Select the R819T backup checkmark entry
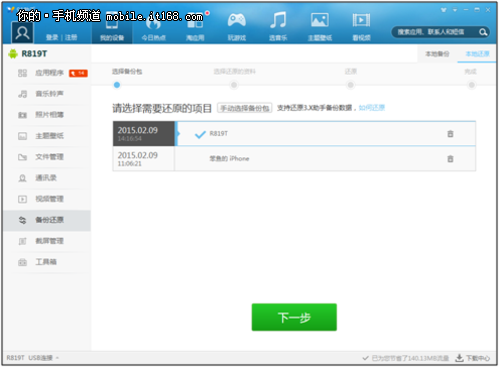The width and height of the screenshot is (500, 367). (x=211, y=134)
